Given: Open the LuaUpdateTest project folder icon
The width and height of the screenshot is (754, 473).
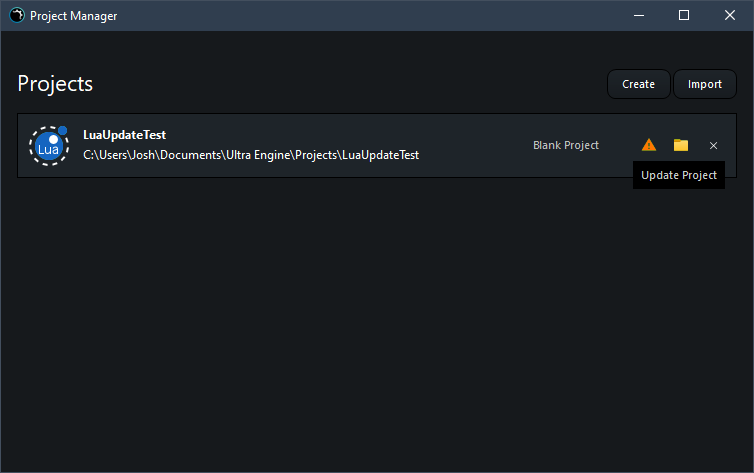Looking at the screenshot, I should 681,145.
